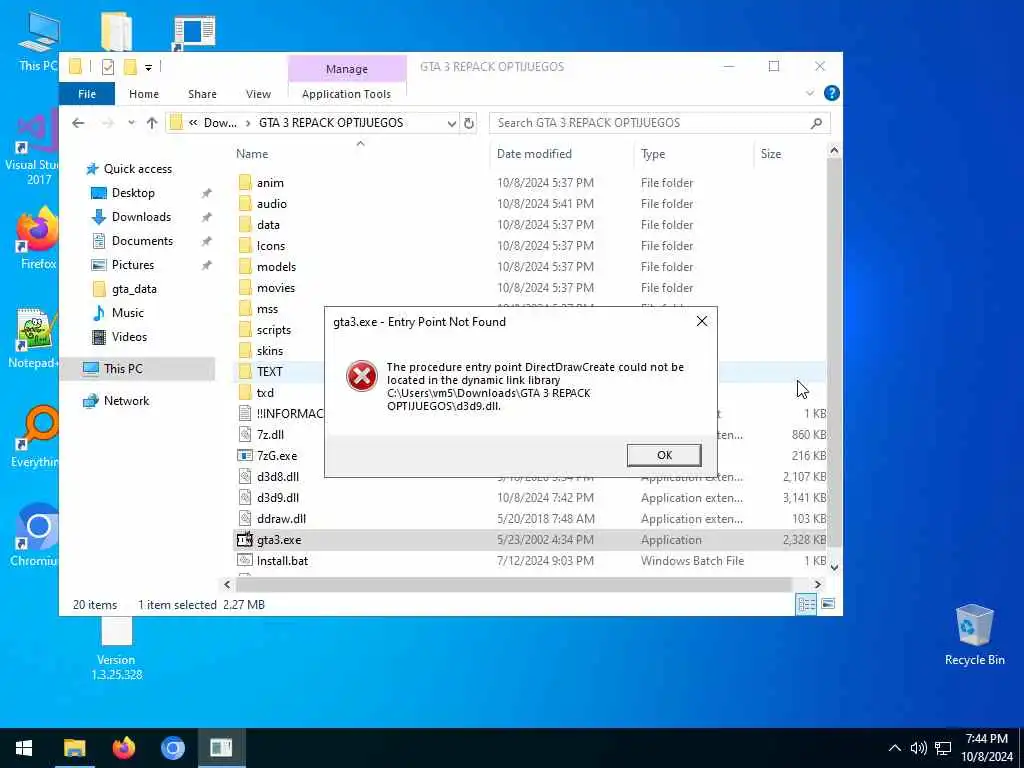Viewport: 1024px width, 768px height.
Task: Open Videos in the navigation pane
Action: pyautogui.click(x=129, y=337)
